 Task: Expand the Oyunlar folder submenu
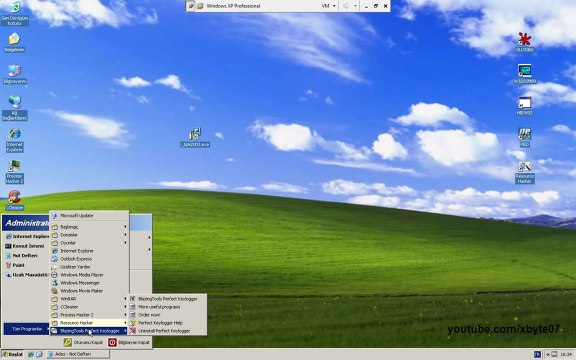click(89, 243)
